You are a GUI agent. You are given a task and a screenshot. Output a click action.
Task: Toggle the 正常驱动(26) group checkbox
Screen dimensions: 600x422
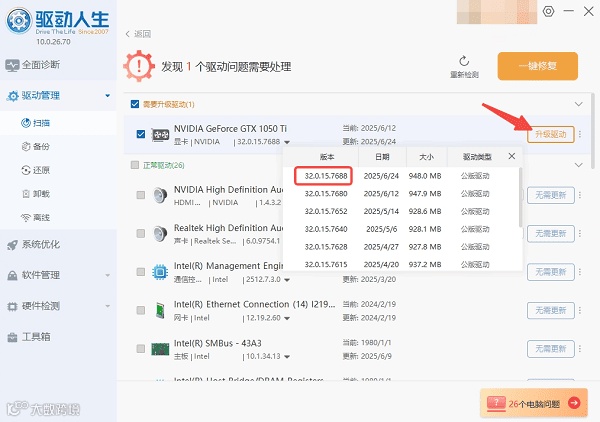135,165
